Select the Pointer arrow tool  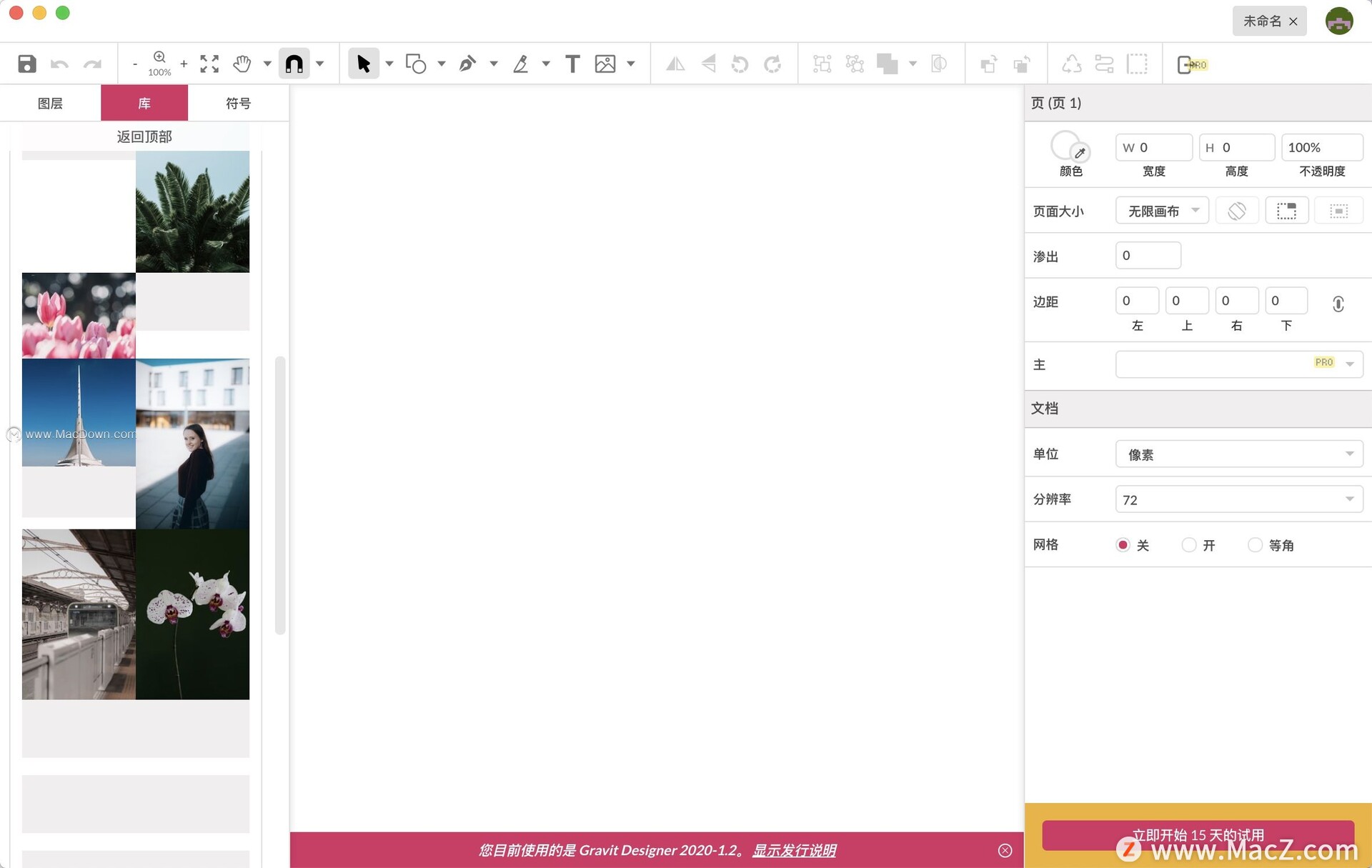tap(363, 64)
